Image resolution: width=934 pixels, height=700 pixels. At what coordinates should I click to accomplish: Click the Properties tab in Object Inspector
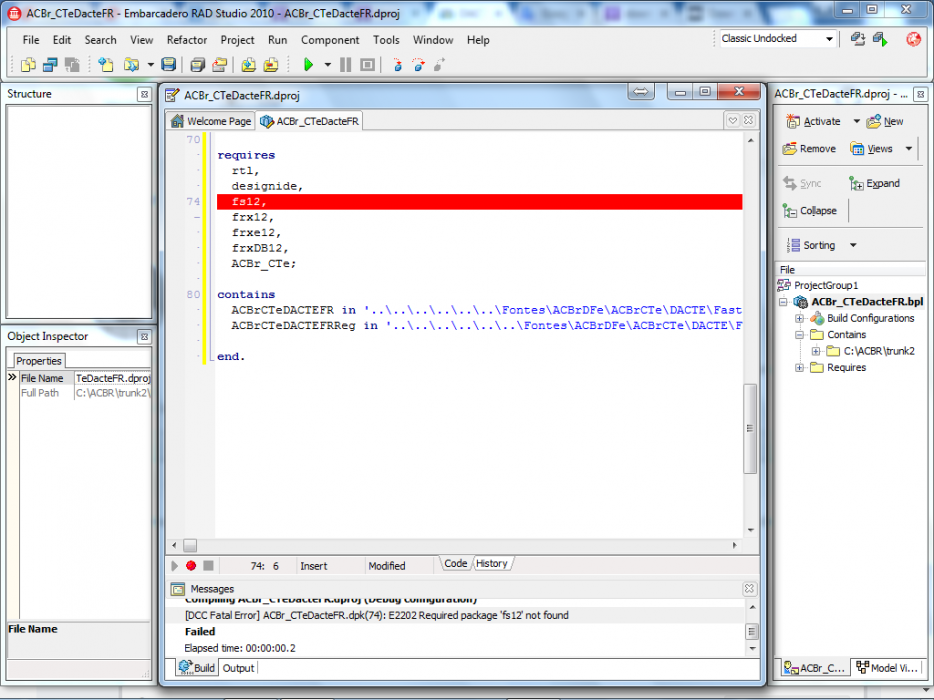pos(39,360)
